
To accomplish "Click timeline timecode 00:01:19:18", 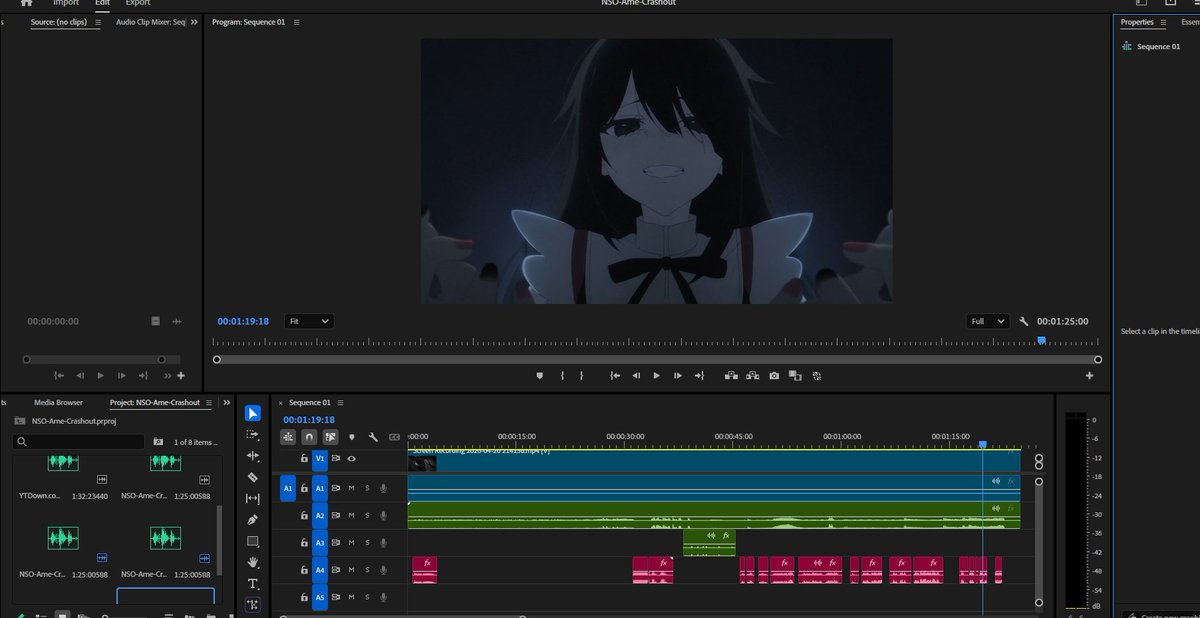I will [309, 420].
